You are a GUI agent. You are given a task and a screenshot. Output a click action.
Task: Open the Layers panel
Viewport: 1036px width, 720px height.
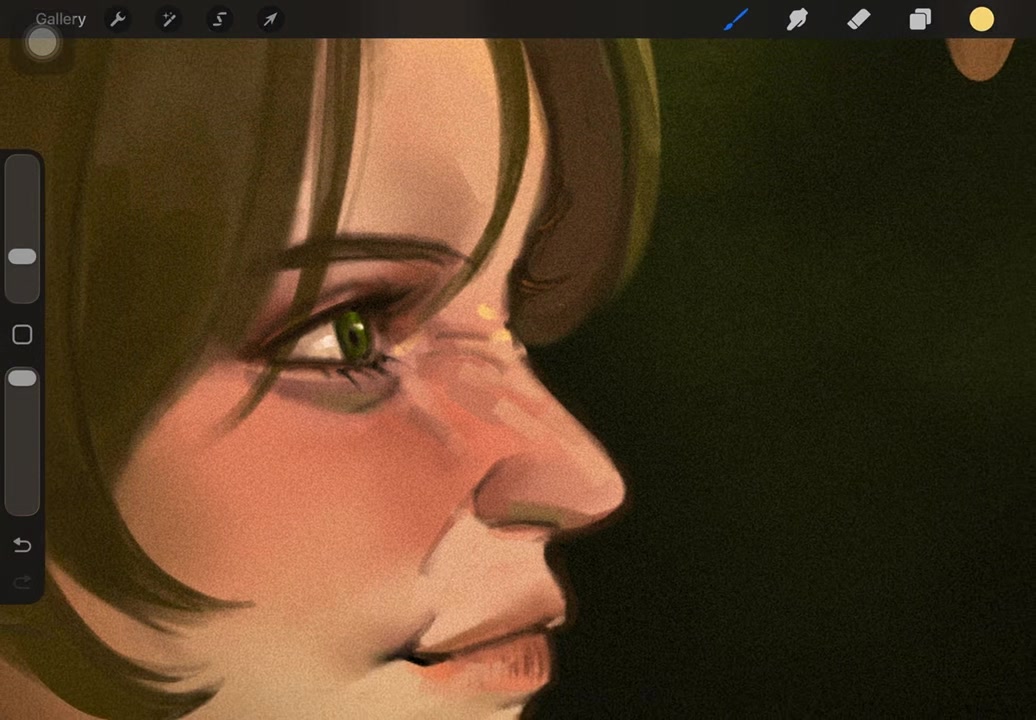pyautogui.click(x=920, y=19)
